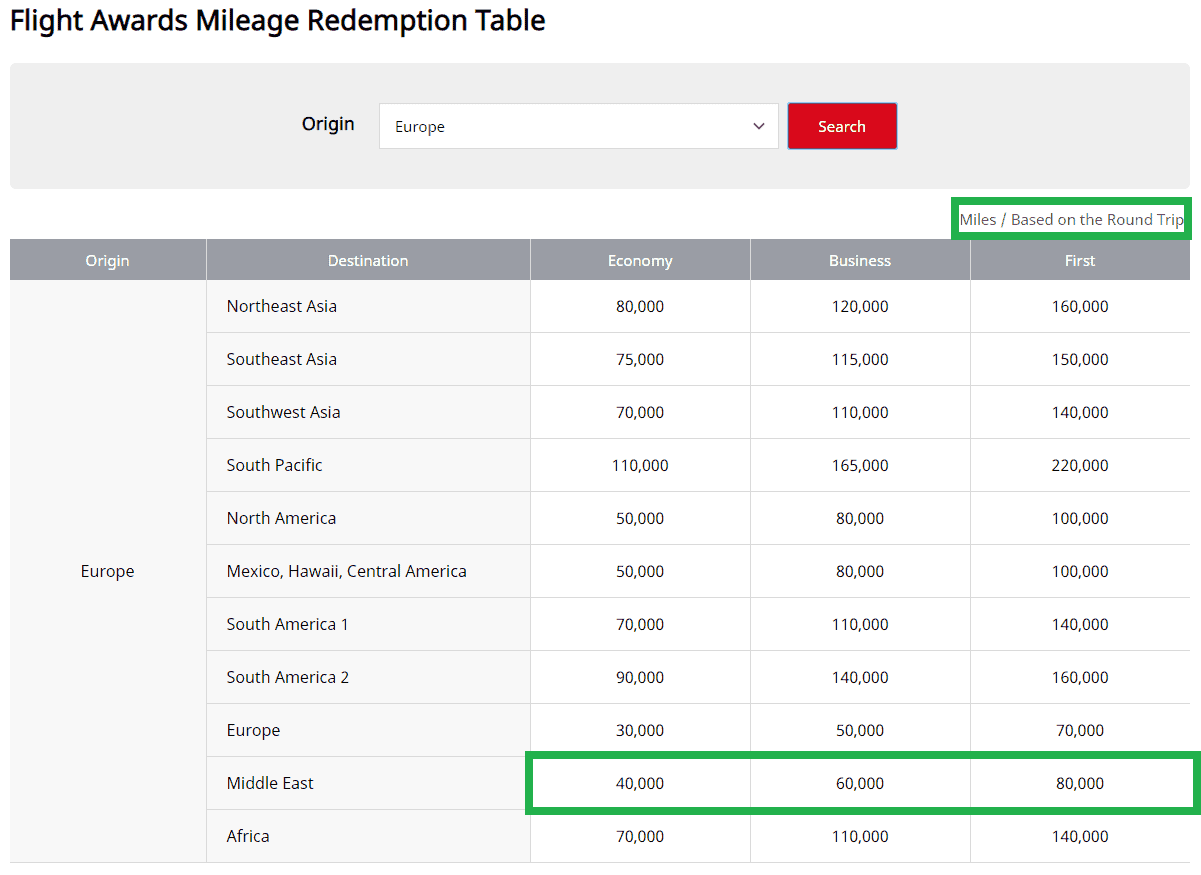The image size is (1201, 875).
Task: Click the Destination column header
Action: (x=368, y=260)
